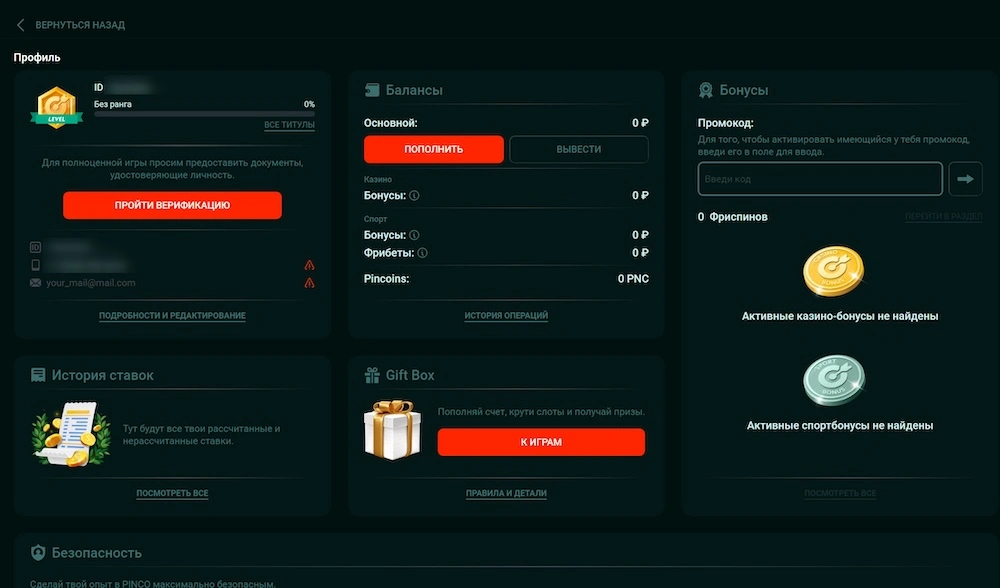This screenshot has width=1000, height=588.
Task: Focus the promo code input field
Action: tap(820, 179)
